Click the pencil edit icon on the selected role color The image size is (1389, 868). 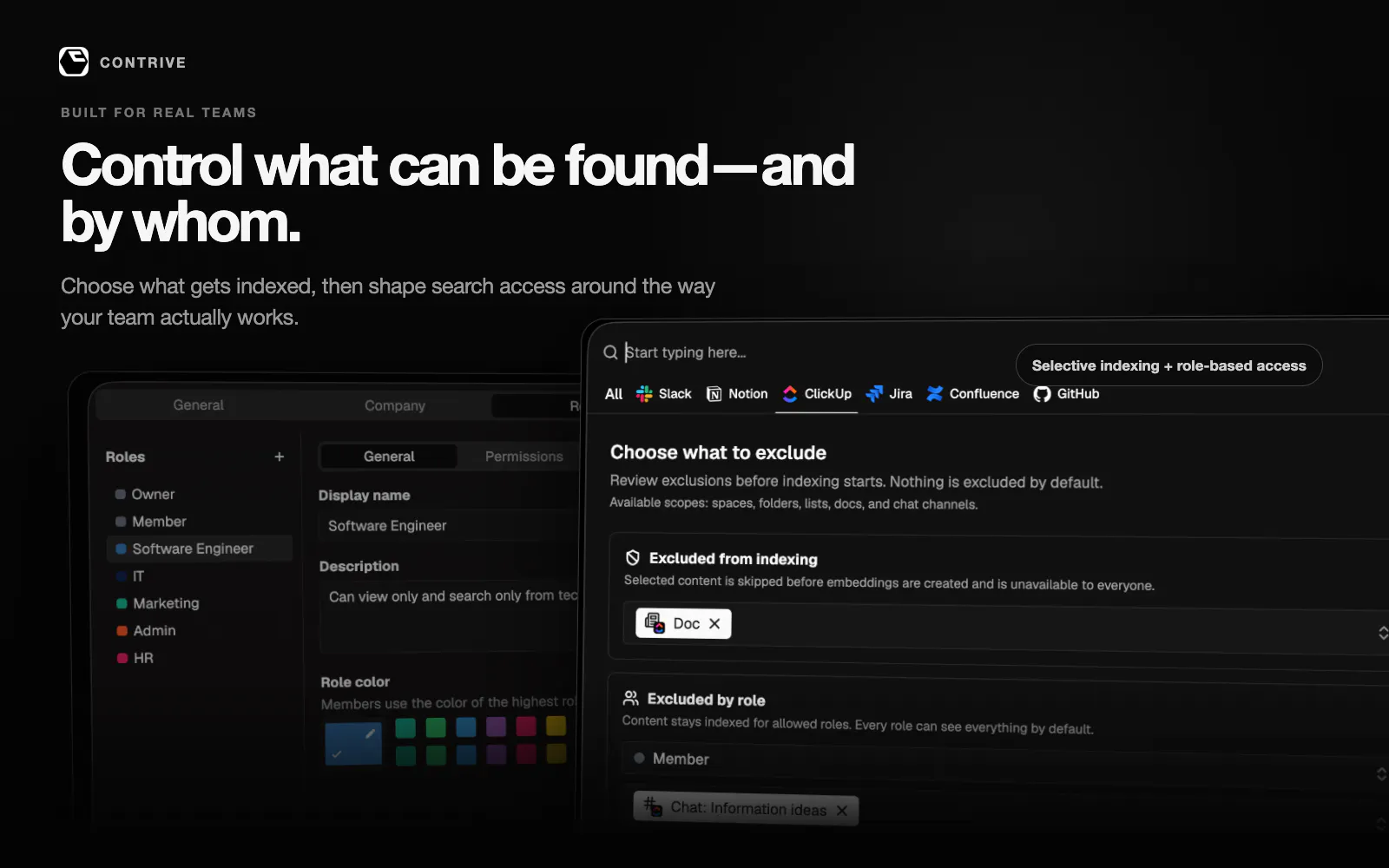coord(371,733)
